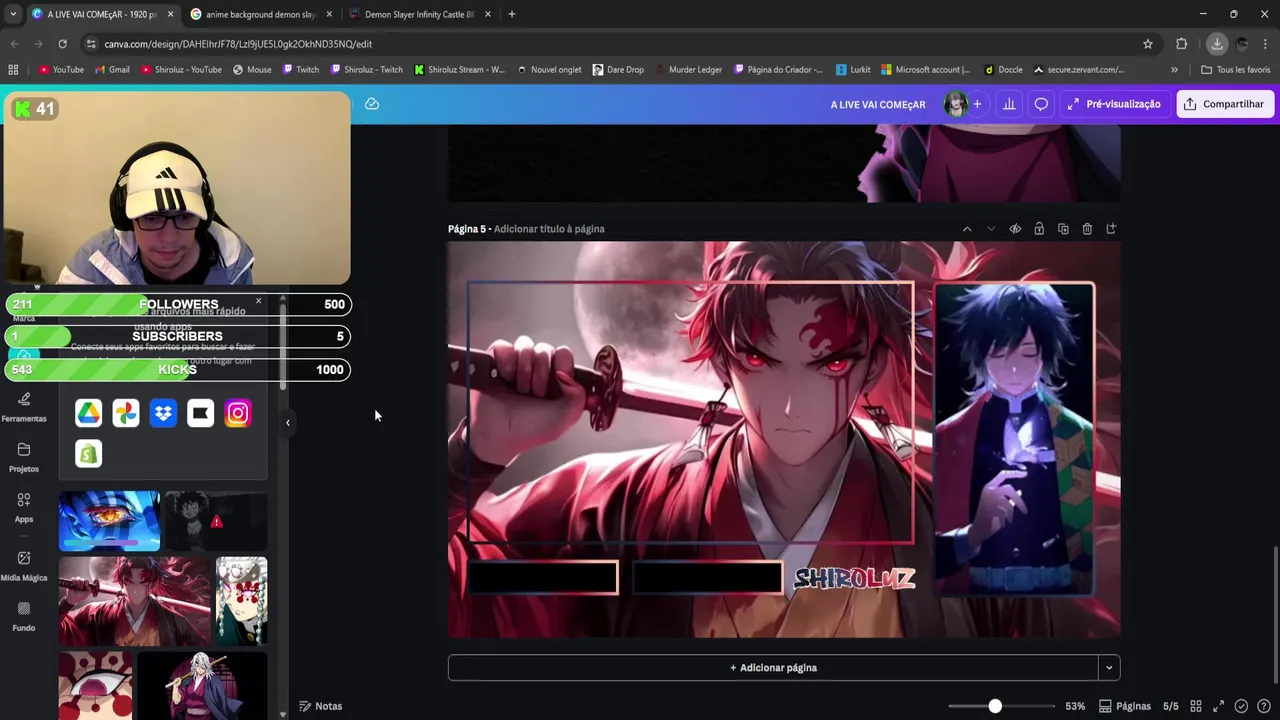The height and width of the screenshot is (720, 1280).
Task: Click the browser address bar URL
Action: 238,44
